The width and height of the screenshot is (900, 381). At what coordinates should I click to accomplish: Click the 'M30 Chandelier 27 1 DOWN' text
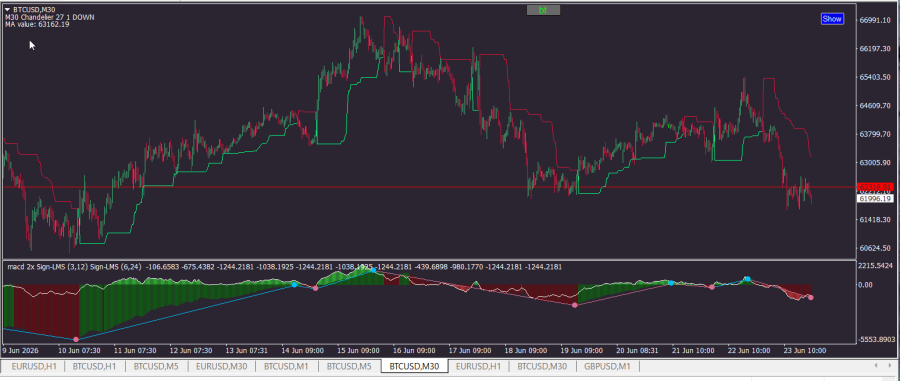pos(50,17)
